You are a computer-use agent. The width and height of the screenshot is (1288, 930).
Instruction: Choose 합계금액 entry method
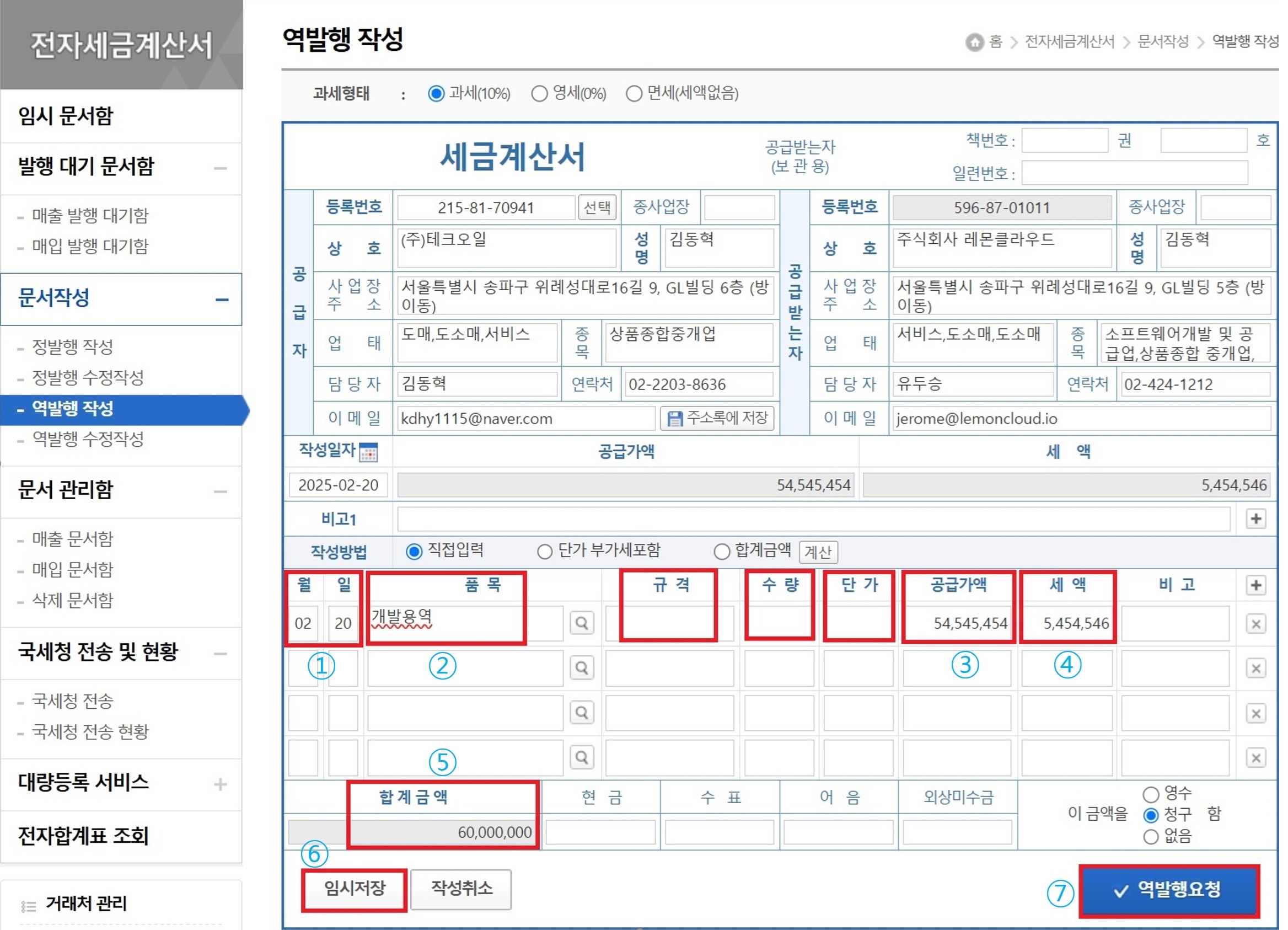[x=722, y=551]
